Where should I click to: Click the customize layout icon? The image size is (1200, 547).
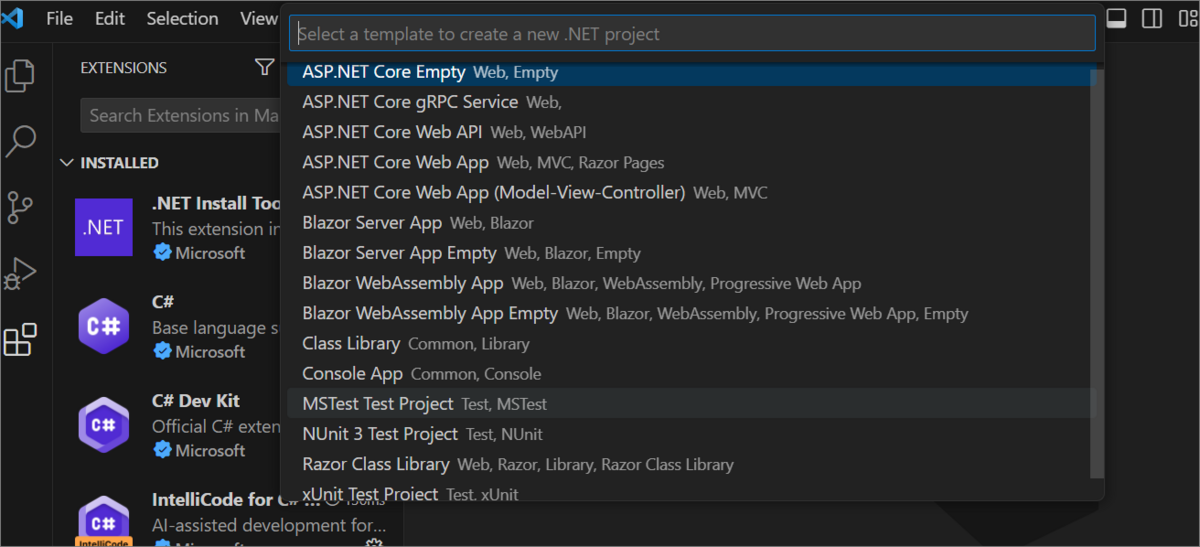(x=1186, y=19)
